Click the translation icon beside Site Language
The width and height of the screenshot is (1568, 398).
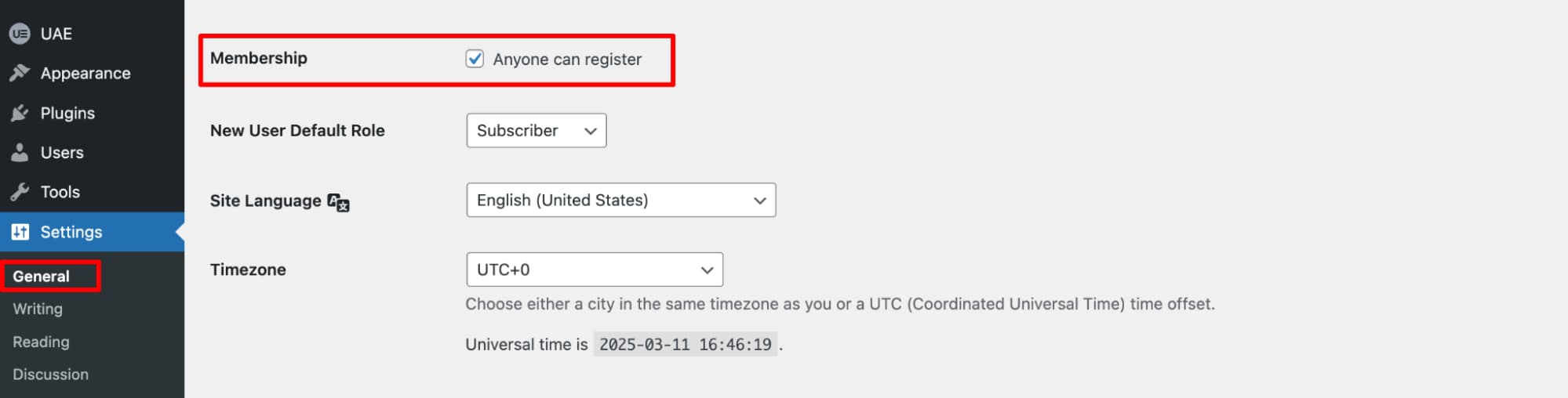click(338, 202)
